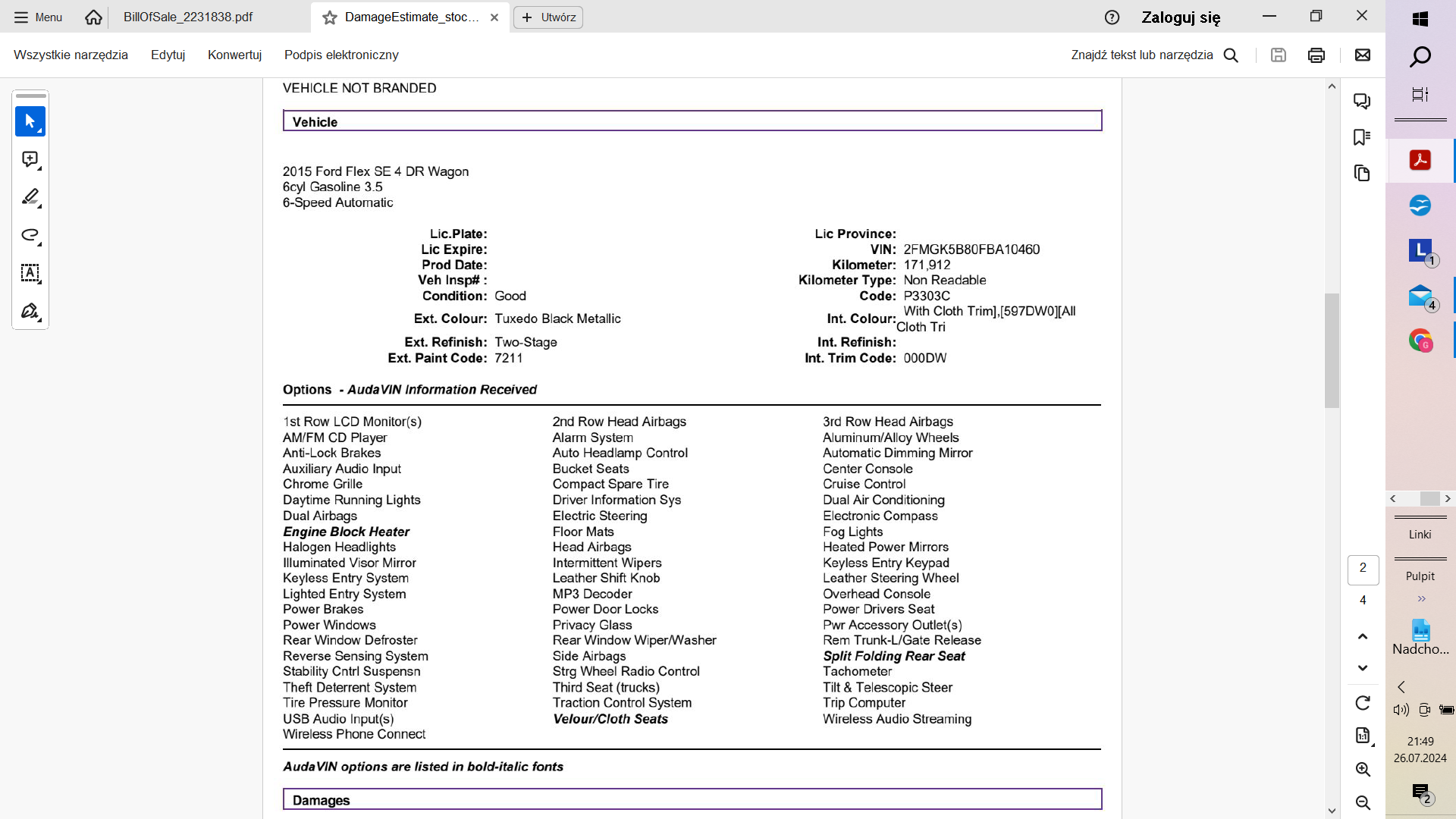This screenshot has height=819, width=1456.
Task: Open Wszystkie narzędzia menu
Action: tap(71, 55)
